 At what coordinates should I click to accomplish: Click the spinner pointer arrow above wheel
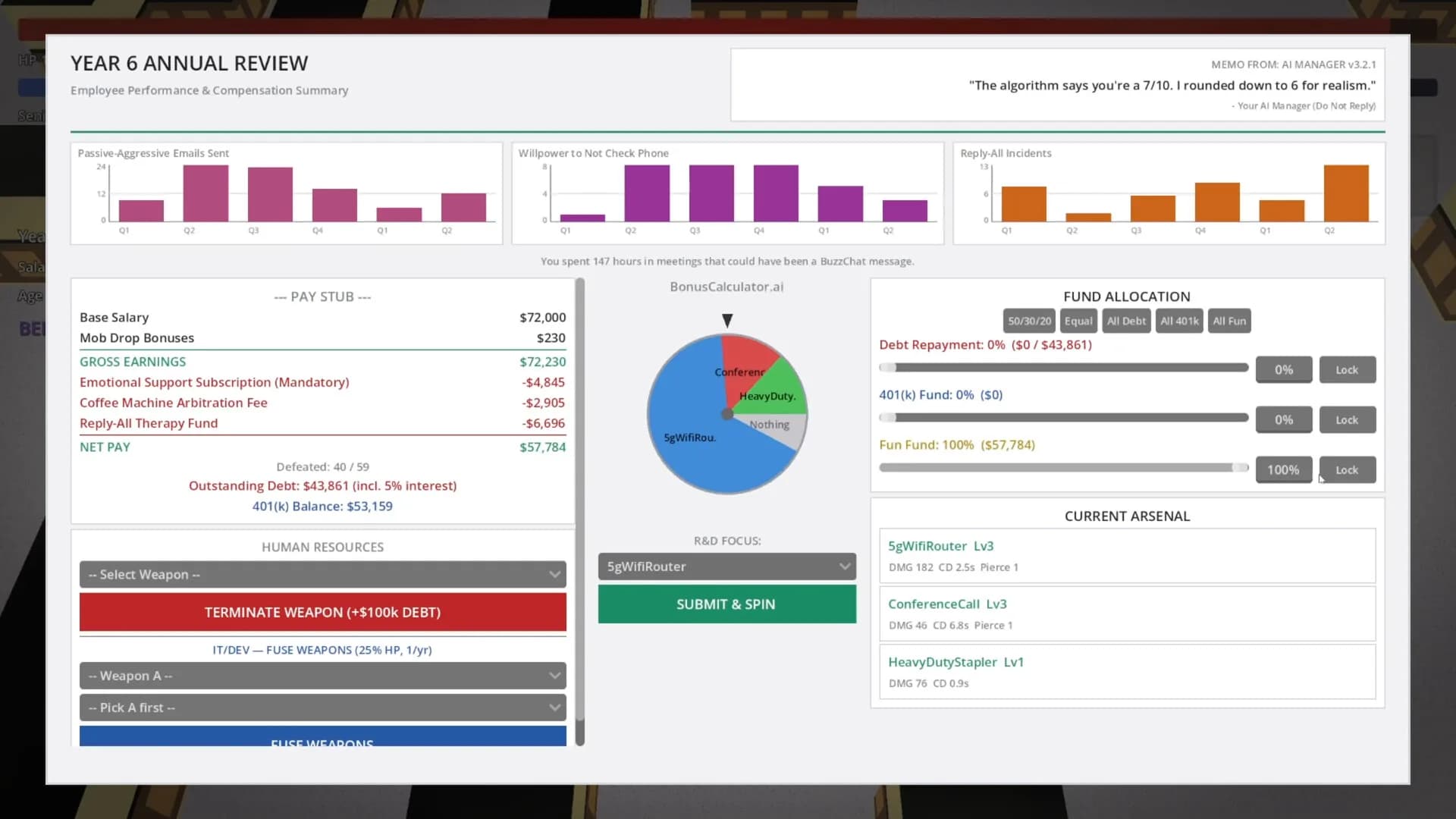pos(727,321)
